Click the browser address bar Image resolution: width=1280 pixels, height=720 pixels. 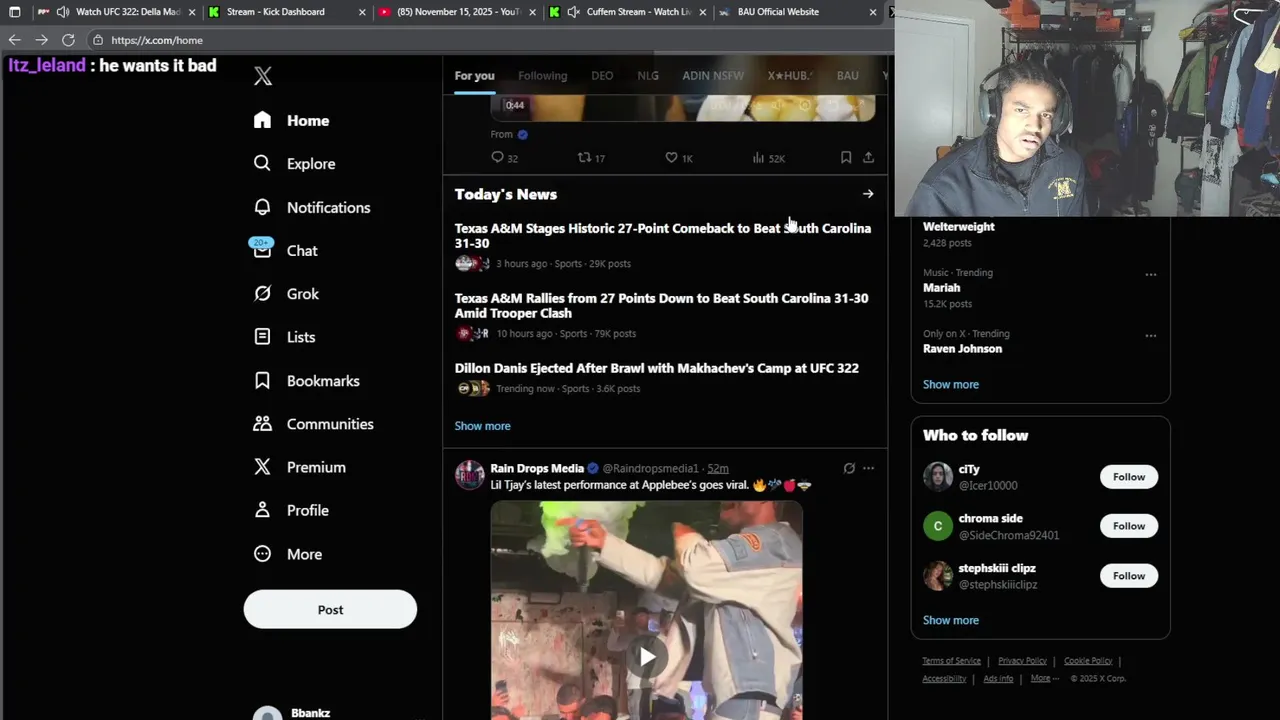pyautogui.click(x=490, y=40)
